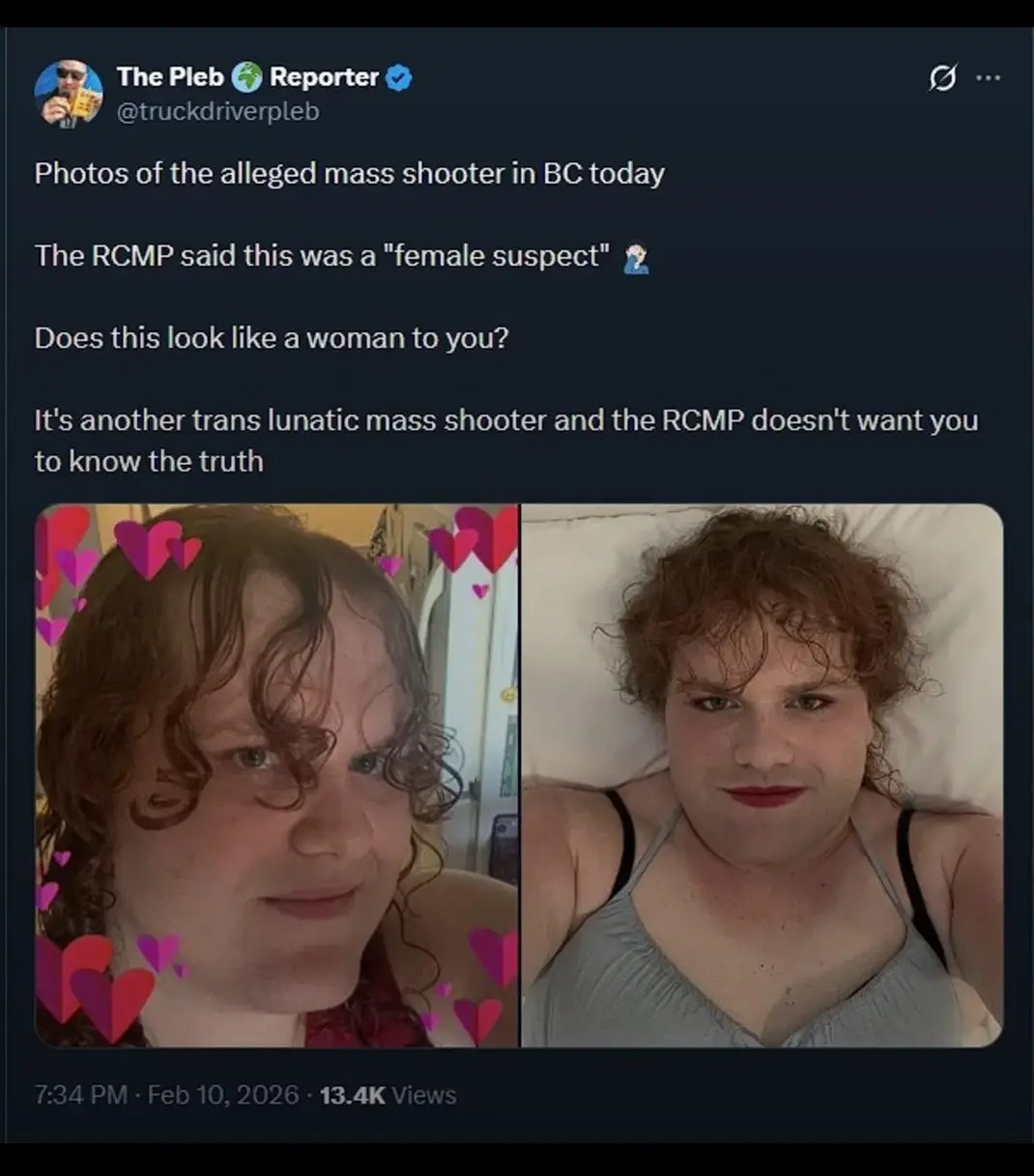Viewport: 1034px width, 1176px height.
Task: Click the 13.4K Views counter
Action: pyautogui.click(x=388, y=1095)
